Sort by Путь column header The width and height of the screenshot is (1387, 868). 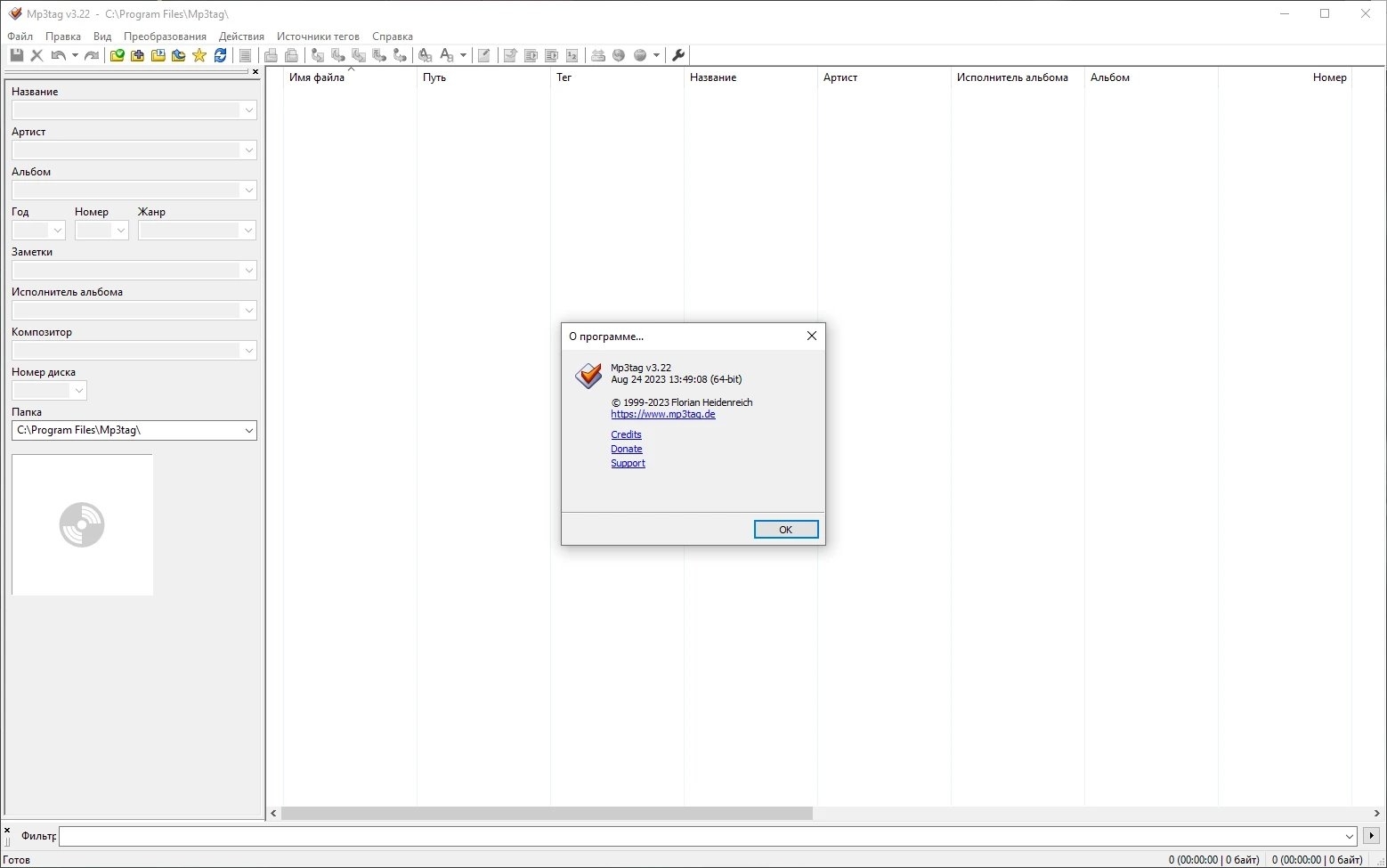483,77
